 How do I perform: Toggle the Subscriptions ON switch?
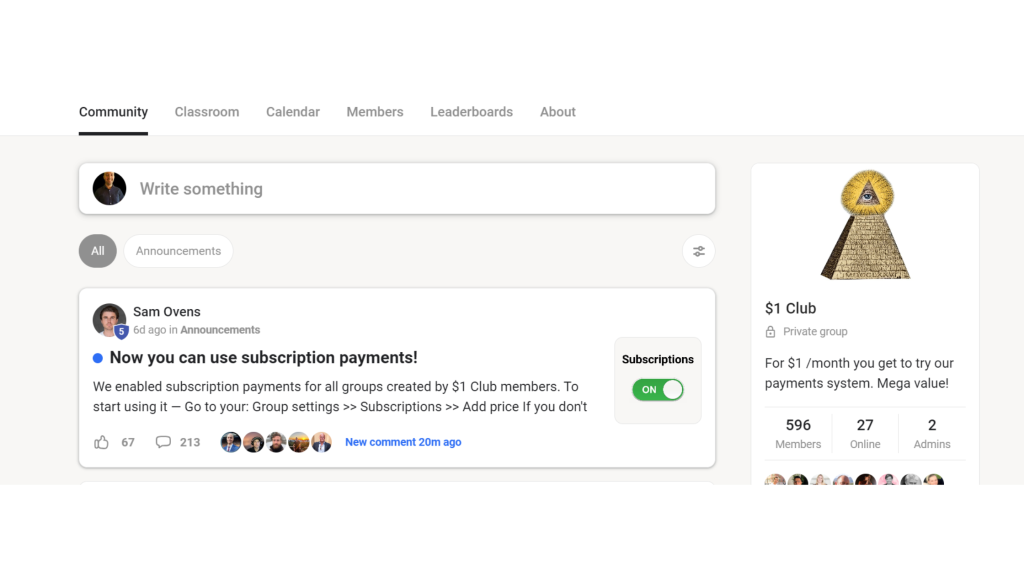[657, 390]
